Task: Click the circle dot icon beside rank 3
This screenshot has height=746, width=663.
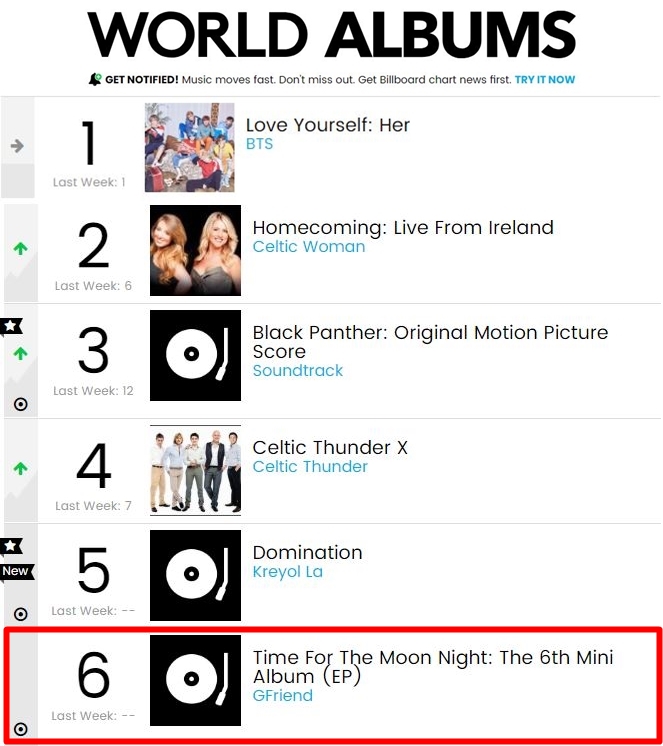Action: 21,404
